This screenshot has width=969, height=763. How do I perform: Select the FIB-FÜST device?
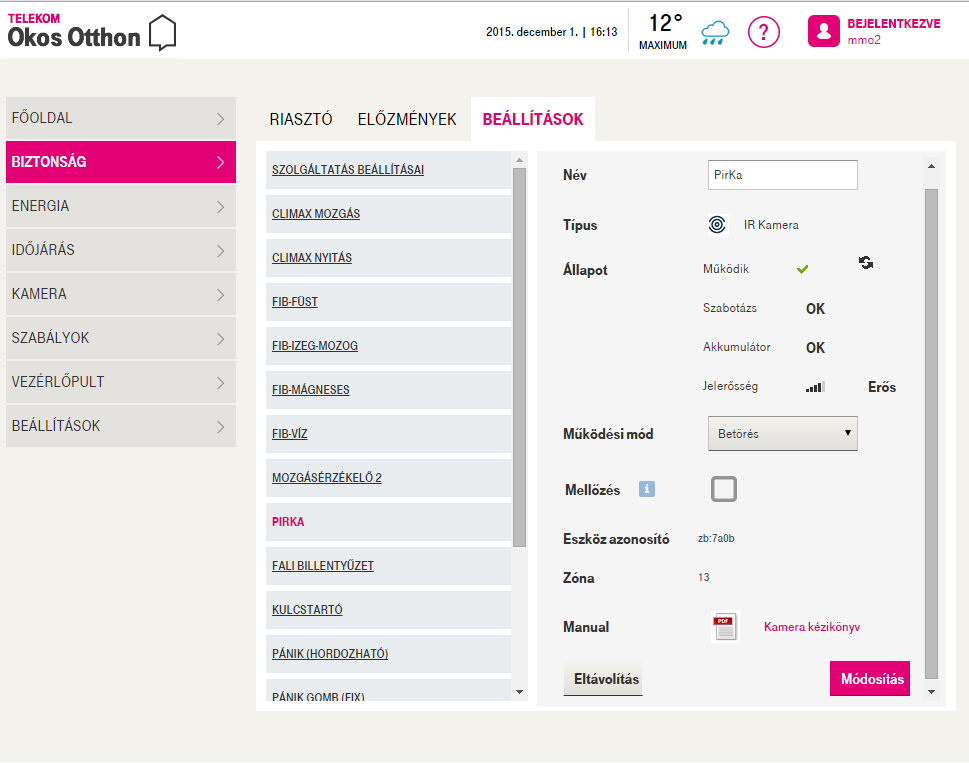point(388,302)
